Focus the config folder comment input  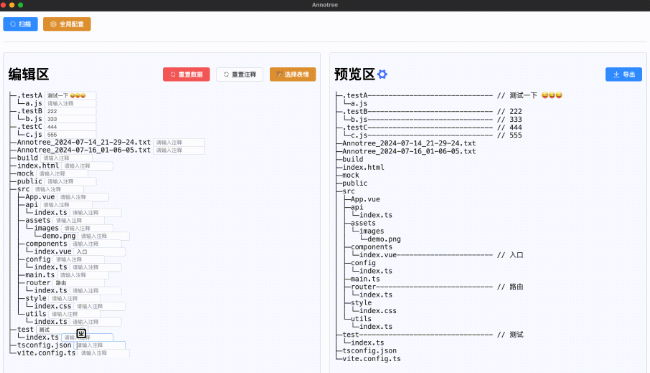tap(79, 259)
